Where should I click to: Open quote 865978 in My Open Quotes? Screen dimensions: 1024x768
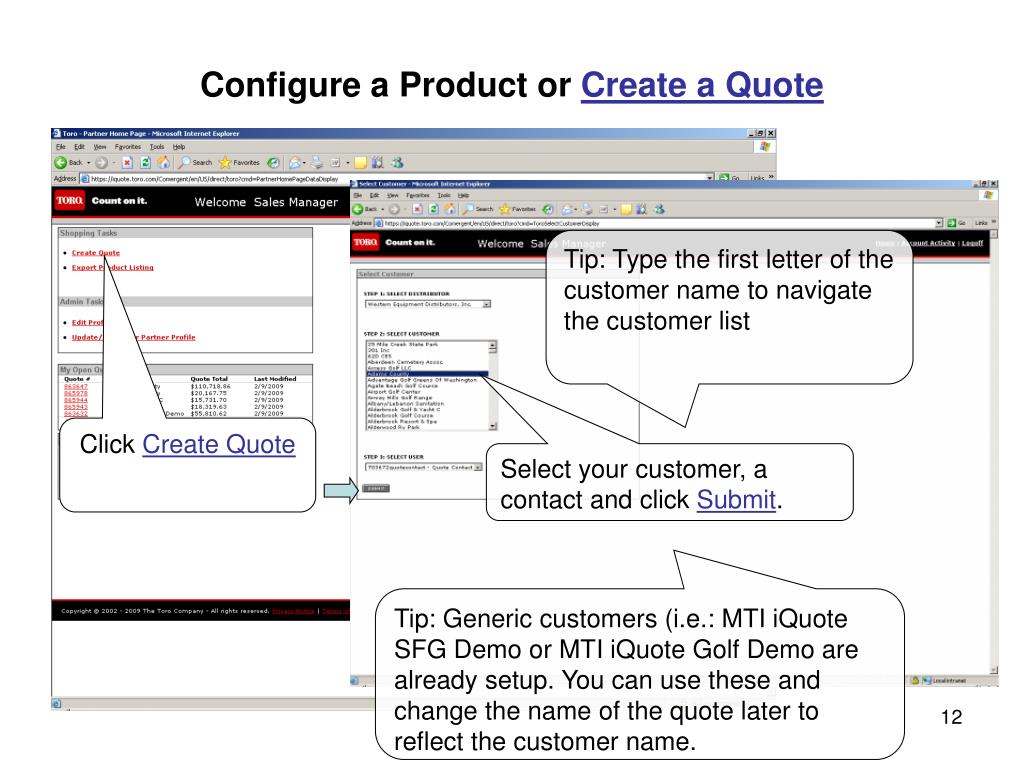(75, 393)
